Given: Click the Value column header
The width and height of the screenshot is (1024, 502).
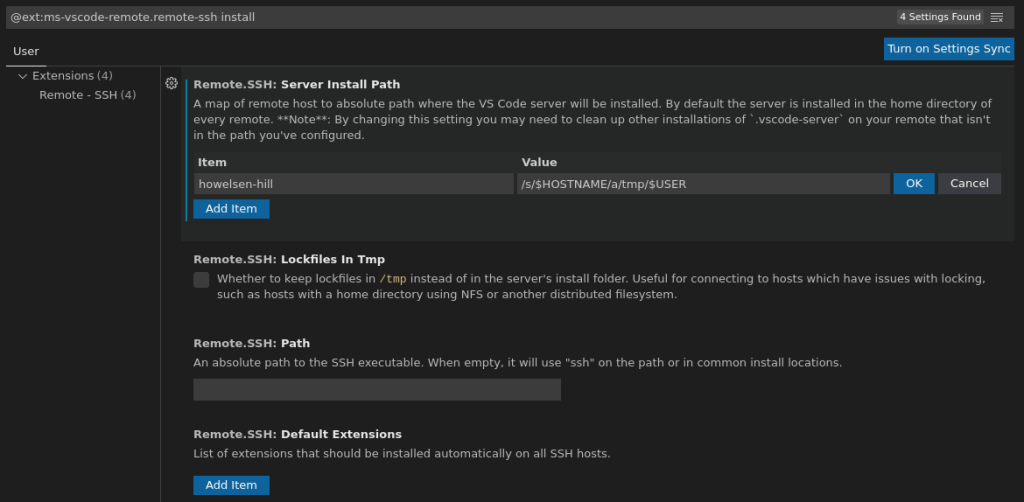Looking at the screenshot, I should click(539, 162).
